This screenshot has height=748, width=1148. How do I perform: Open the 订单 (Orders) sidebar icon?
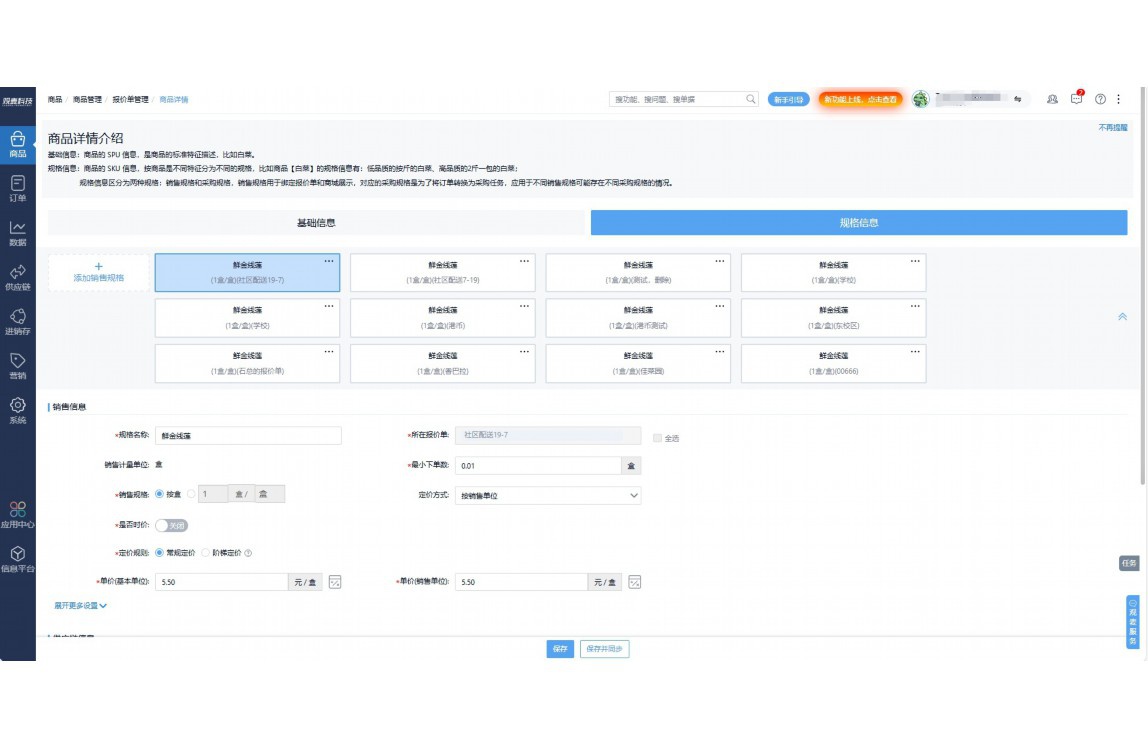17,187
